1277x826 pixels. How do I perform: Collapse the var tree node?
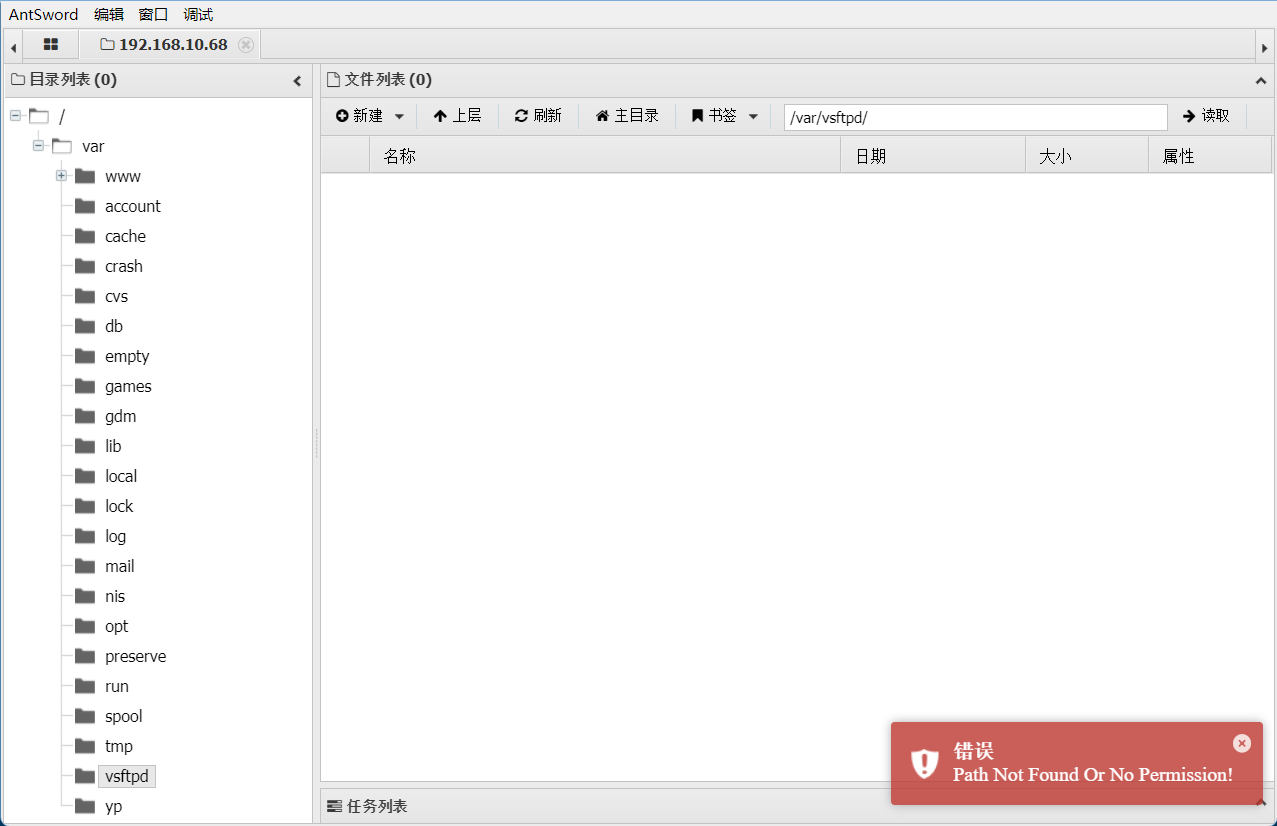pyautogui.click(x=38, y=146)
